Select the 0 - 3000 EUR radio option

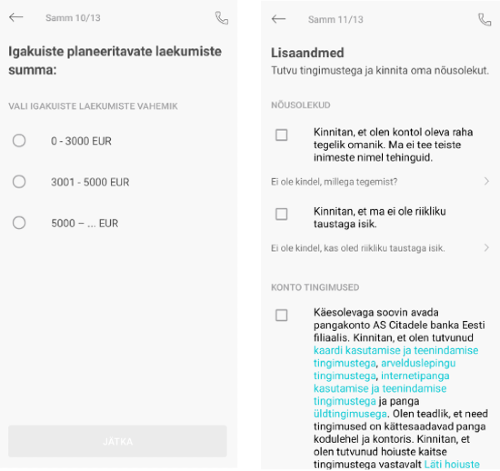point(19,141)
